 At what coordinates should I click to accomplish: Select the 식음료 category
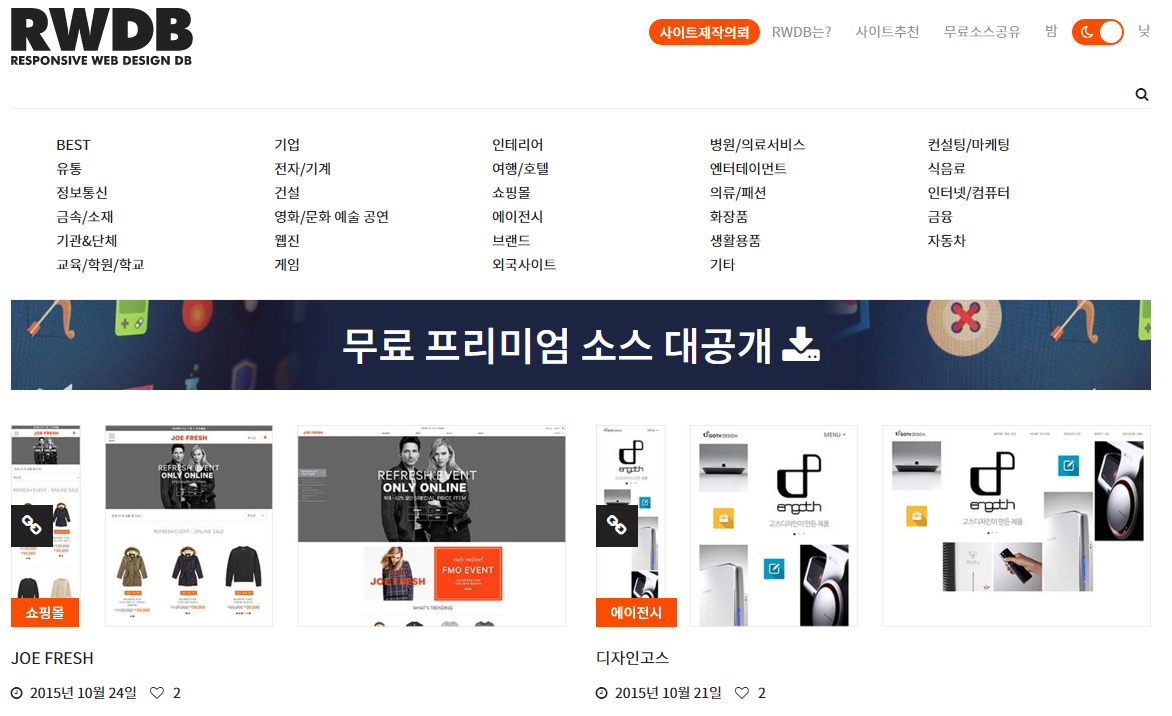[947, 169]
